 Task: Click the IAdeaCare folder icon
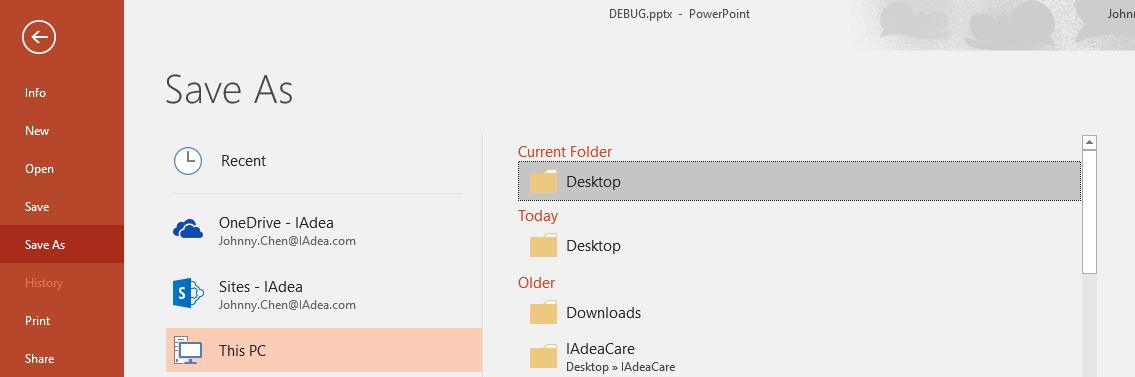[543, 357]
